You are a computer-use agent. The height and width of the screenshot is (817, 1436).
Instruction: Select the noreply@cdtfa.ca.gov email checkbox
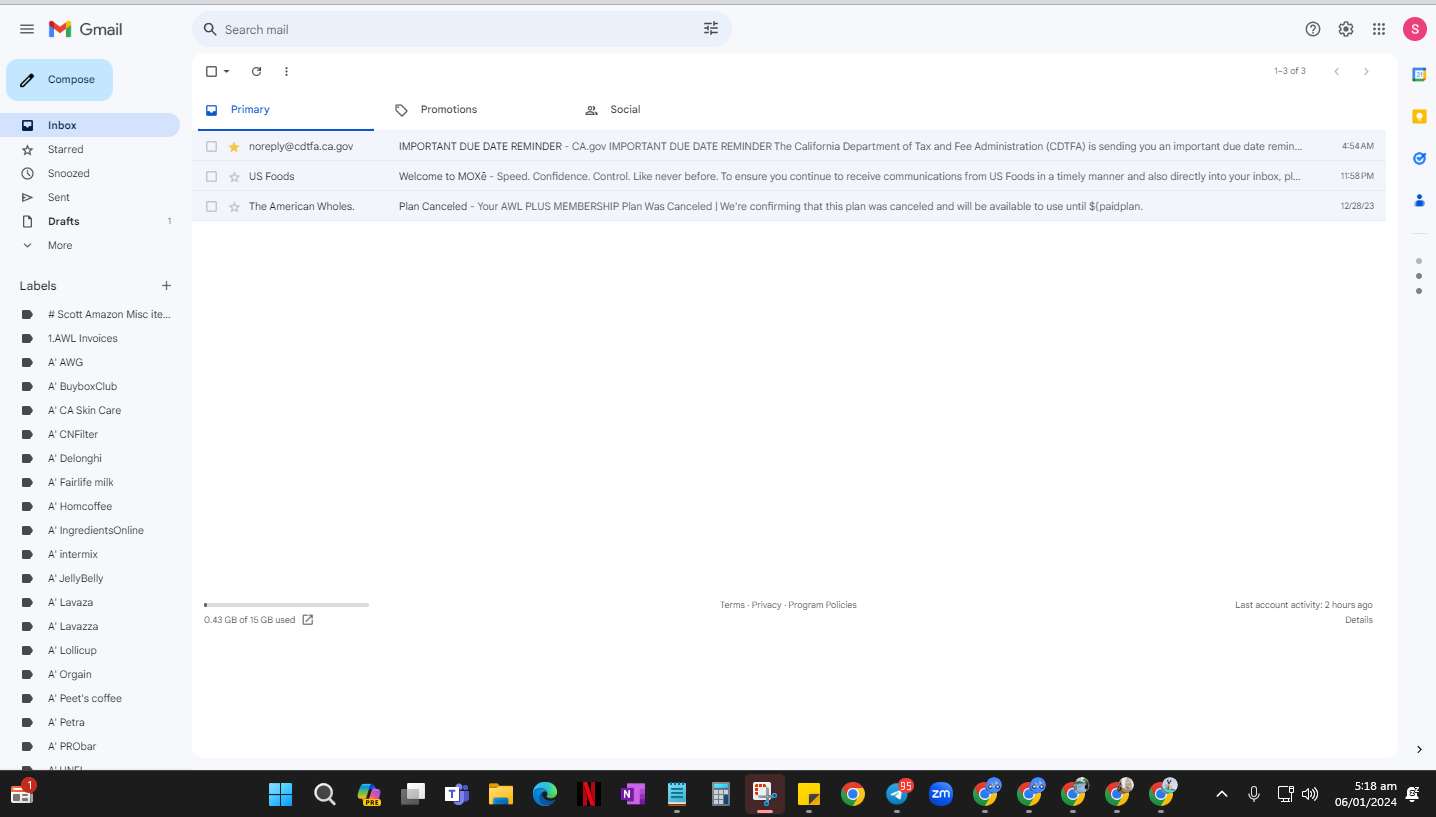[x=211, y=146]
